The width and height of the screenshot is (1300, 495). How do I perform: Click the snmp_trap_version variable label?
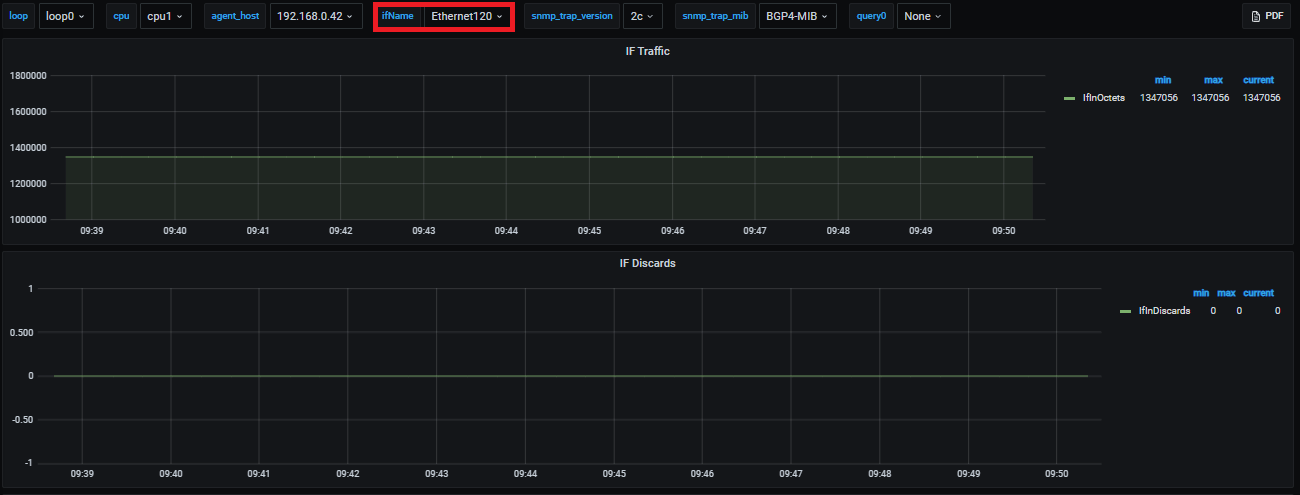click(571, 16)
